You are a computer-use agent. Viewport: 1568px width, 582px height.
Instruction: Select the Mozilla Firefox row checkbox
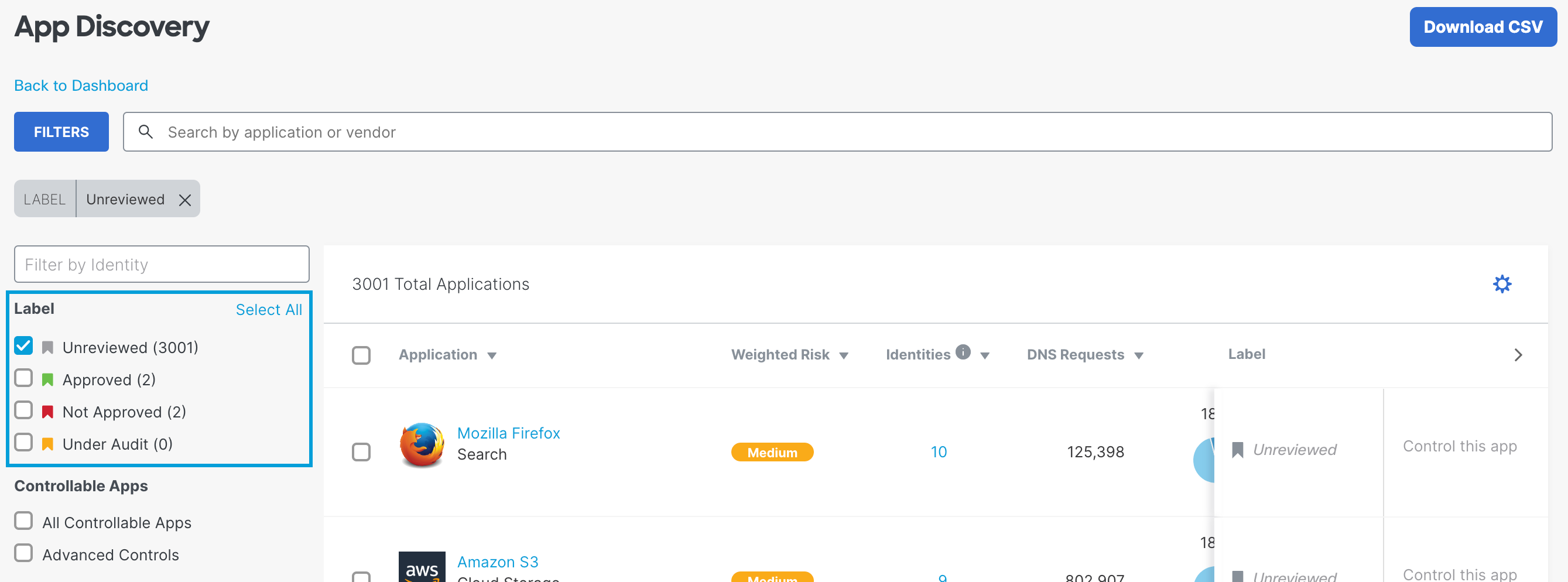(362, 451)
